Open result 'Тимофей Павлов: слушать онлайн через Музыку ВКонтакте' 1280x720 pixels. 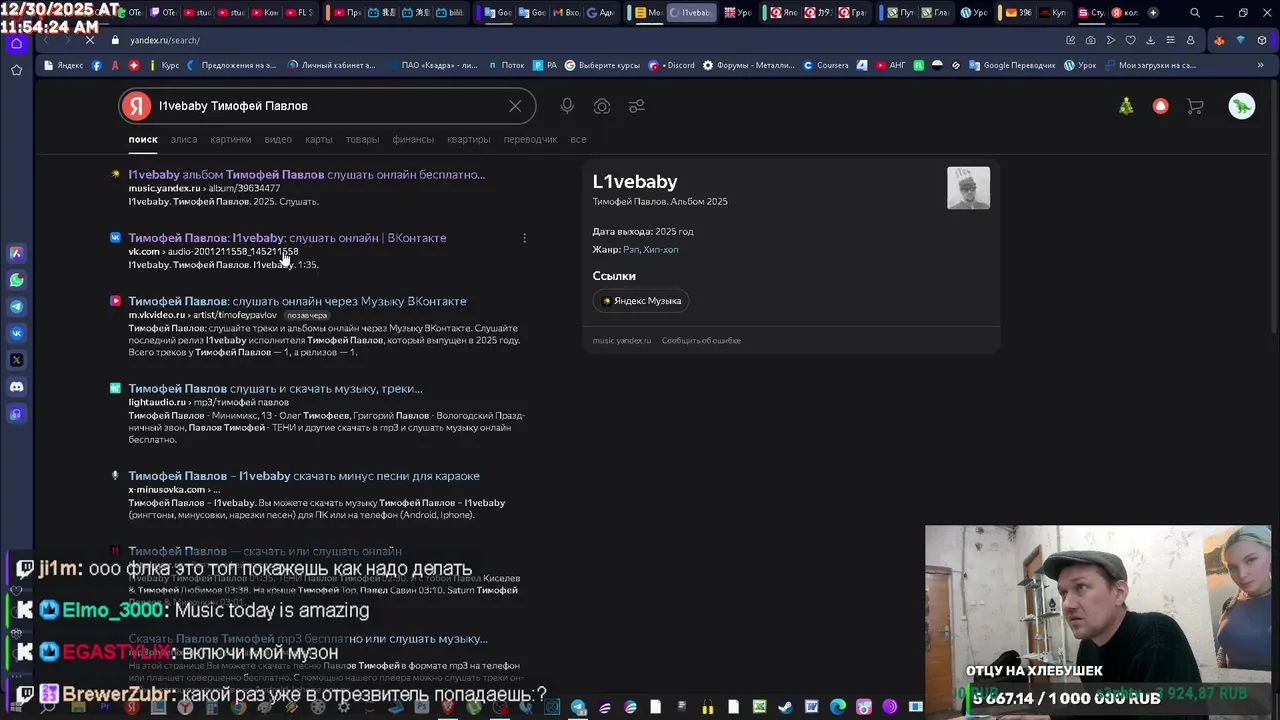coord(297,301)
